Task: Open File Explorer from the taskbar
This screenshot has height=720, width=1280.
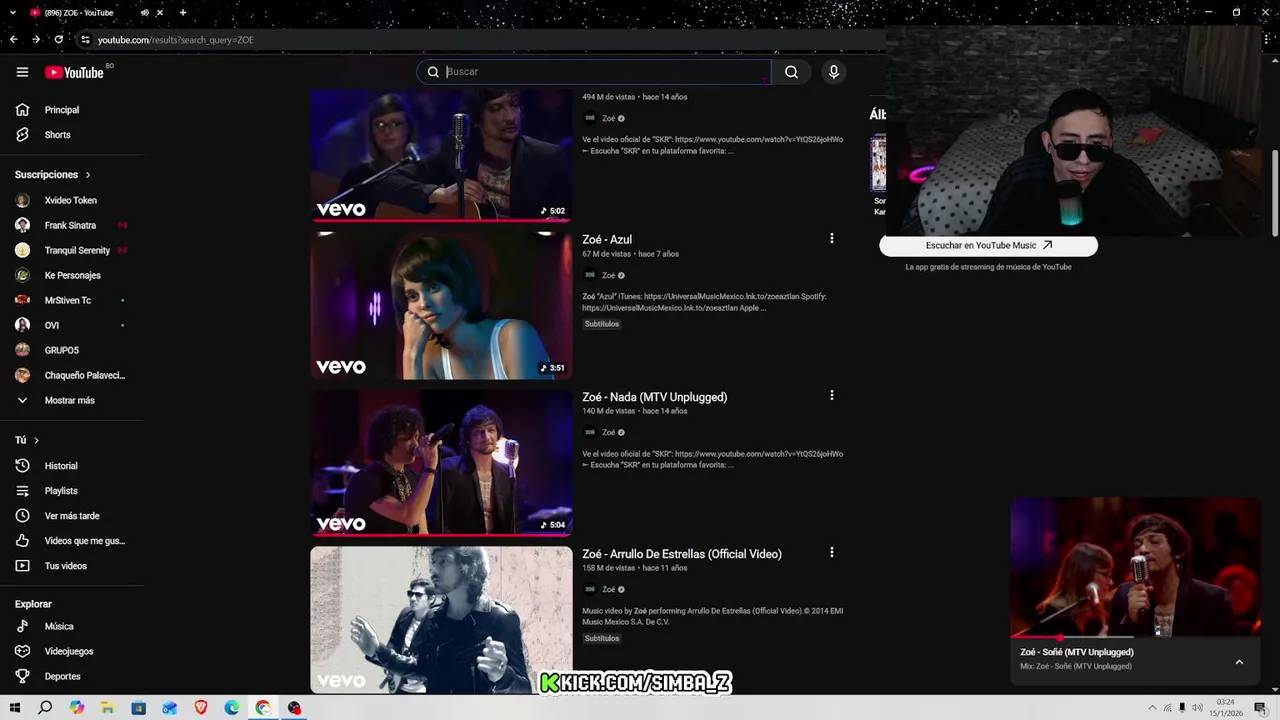Action: tap(107, 708)
